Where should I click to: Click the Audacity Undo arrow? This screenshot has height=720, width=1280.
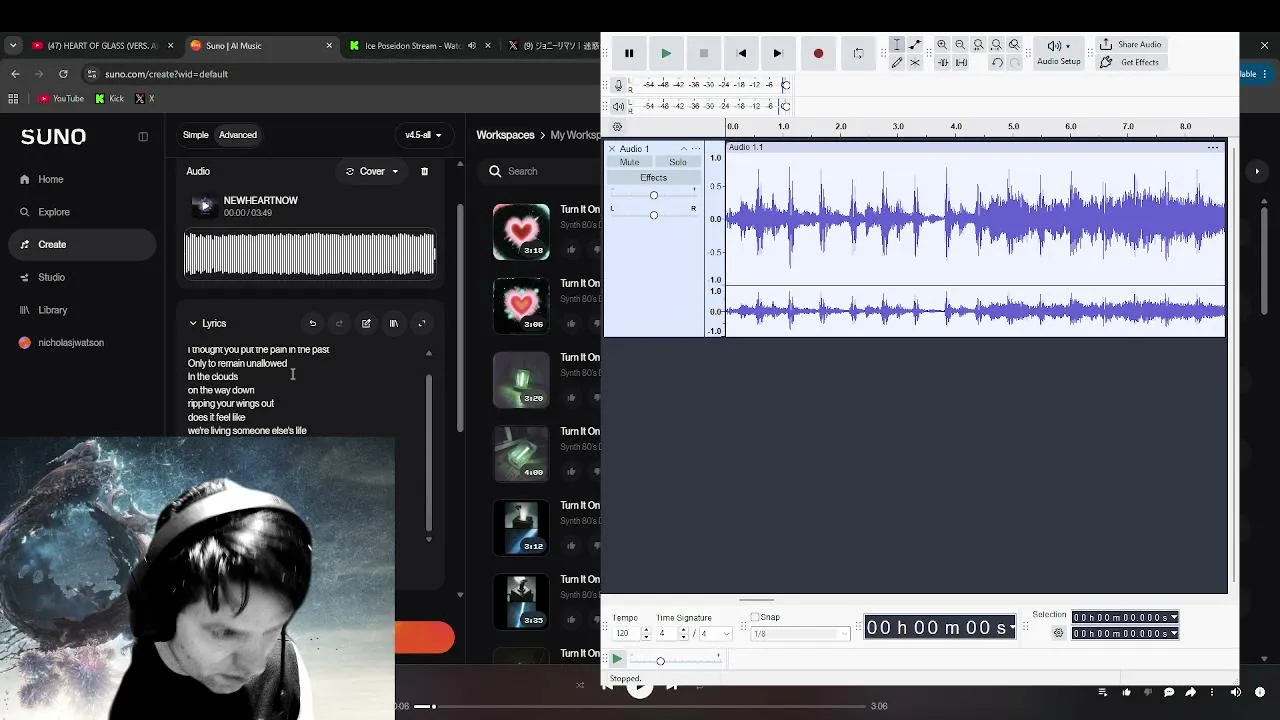[997, 63]
